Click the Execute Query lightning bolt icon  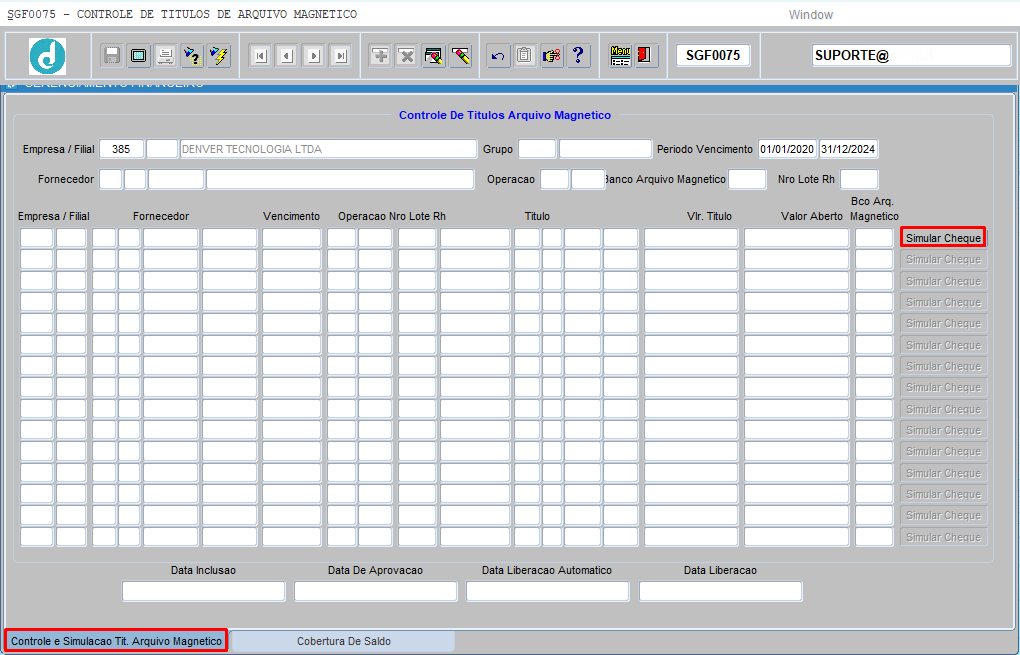click(219, 56)
